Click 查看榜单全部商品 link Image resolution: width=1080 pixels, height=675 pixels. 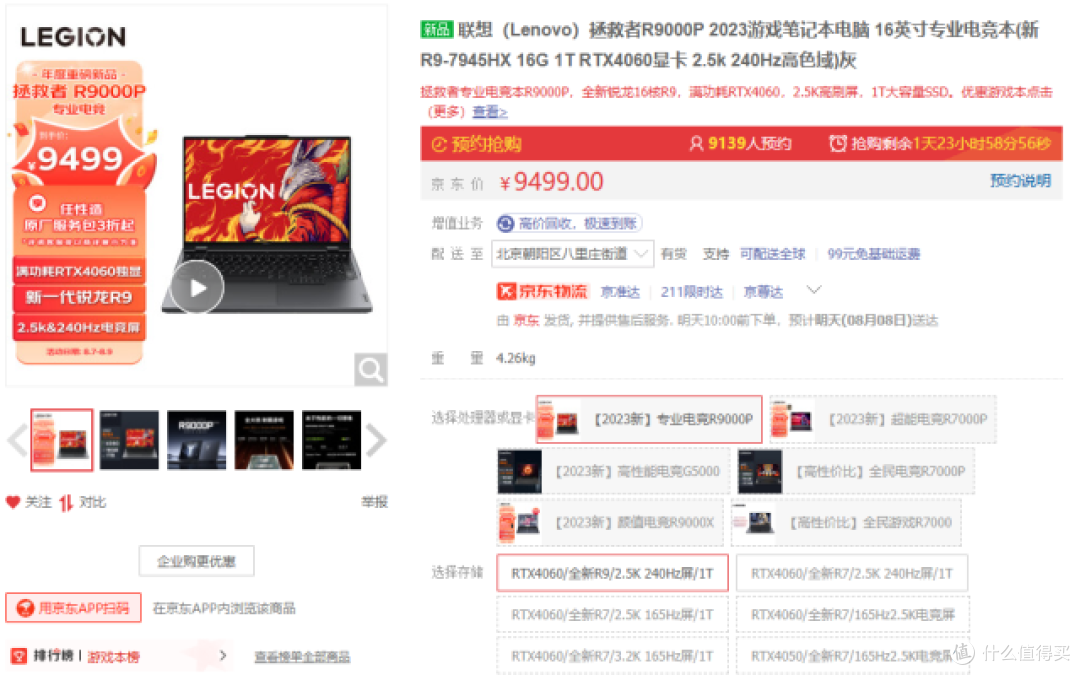(302, 656)
